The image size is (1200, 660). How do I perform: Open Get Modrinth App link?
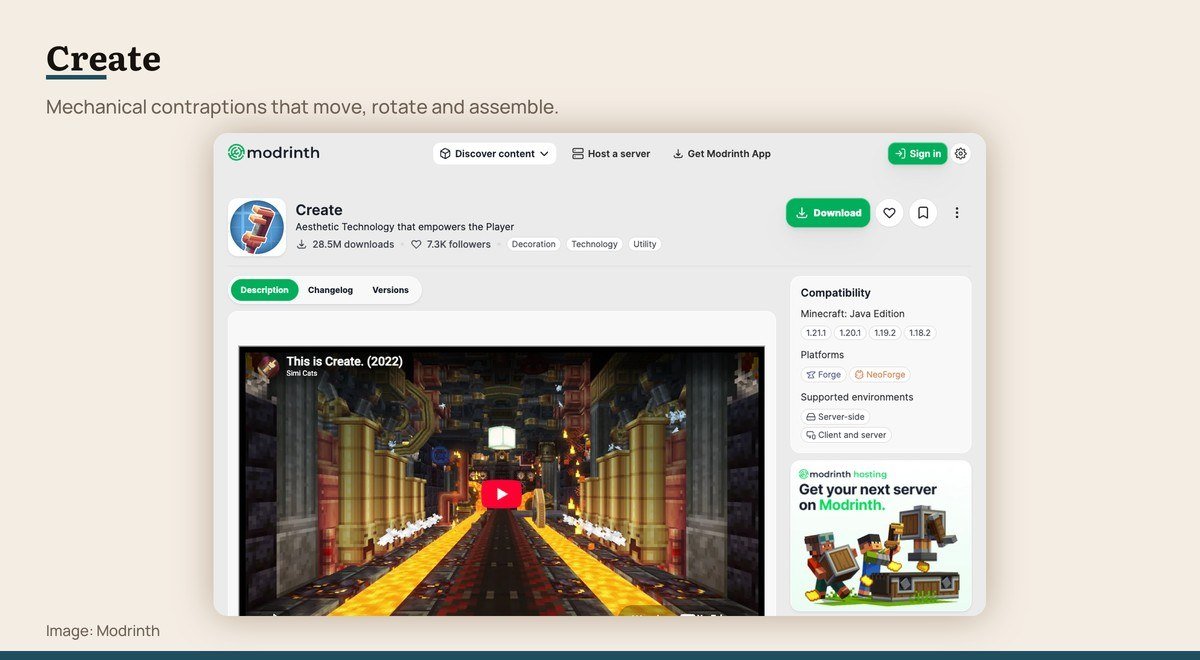tap(721, 154)
